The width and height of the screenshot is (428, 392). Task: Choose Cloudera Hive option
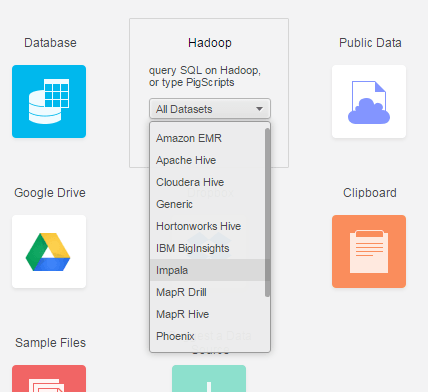208,182
